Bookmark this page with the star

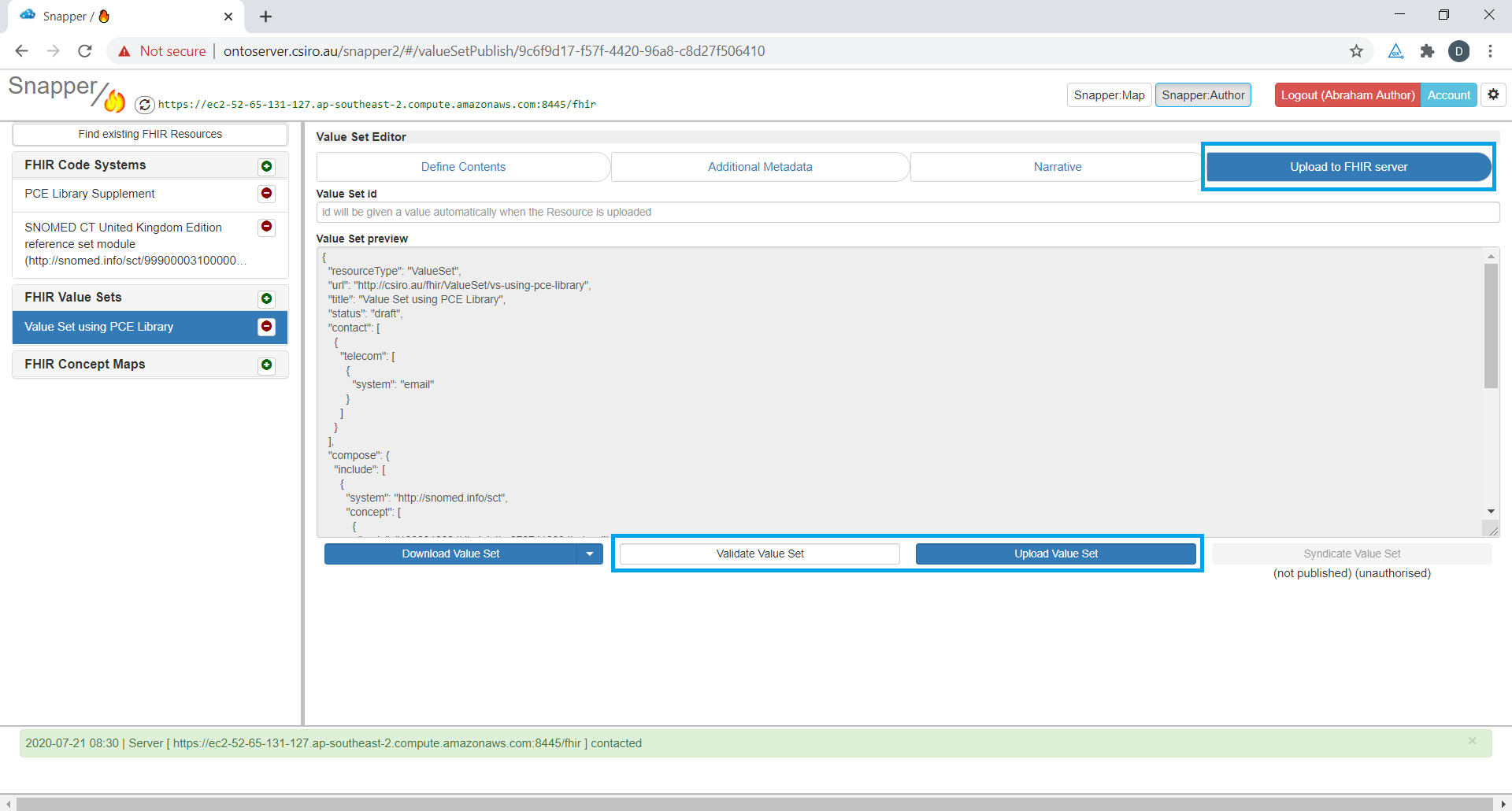pos(1356,51)
